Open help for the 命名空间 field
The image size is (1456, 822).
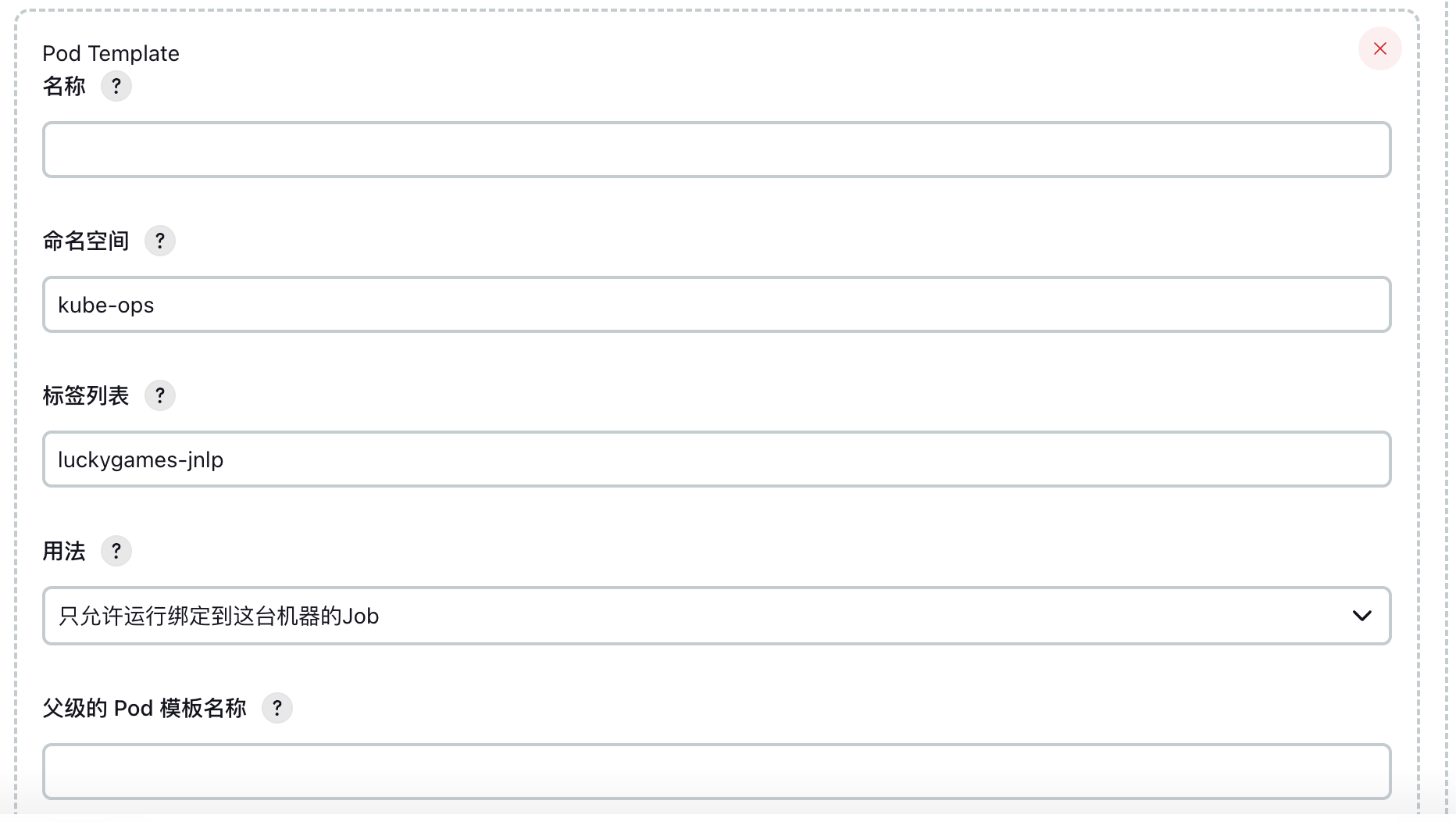pos(159,241)
